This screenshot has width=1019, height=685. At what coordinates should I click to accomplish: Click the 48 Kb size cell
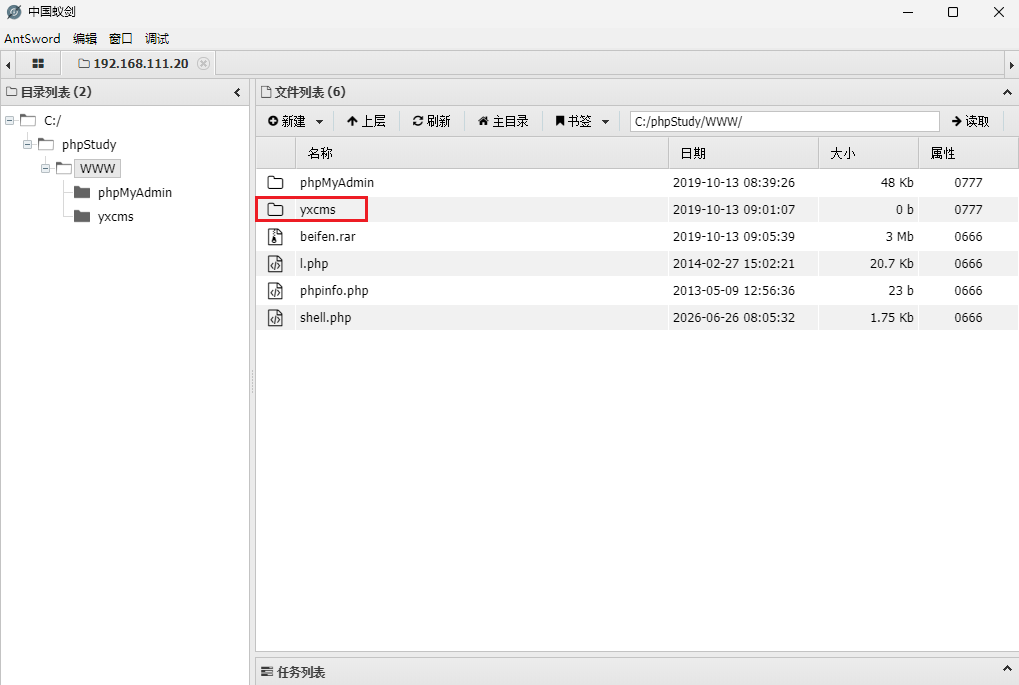(897, 183)
